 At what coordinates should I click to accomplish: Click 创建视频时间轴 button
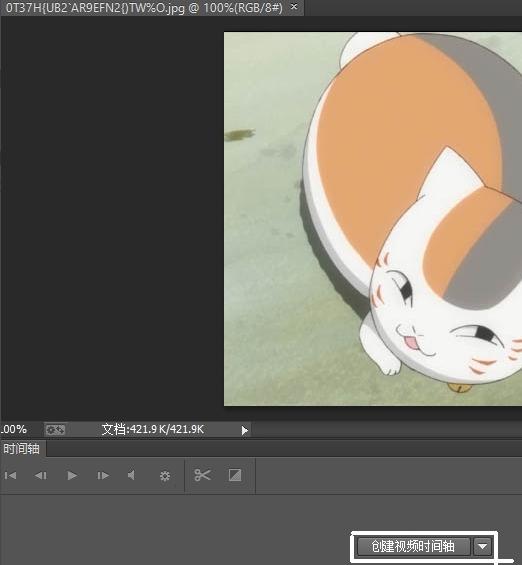pos(413,547)
